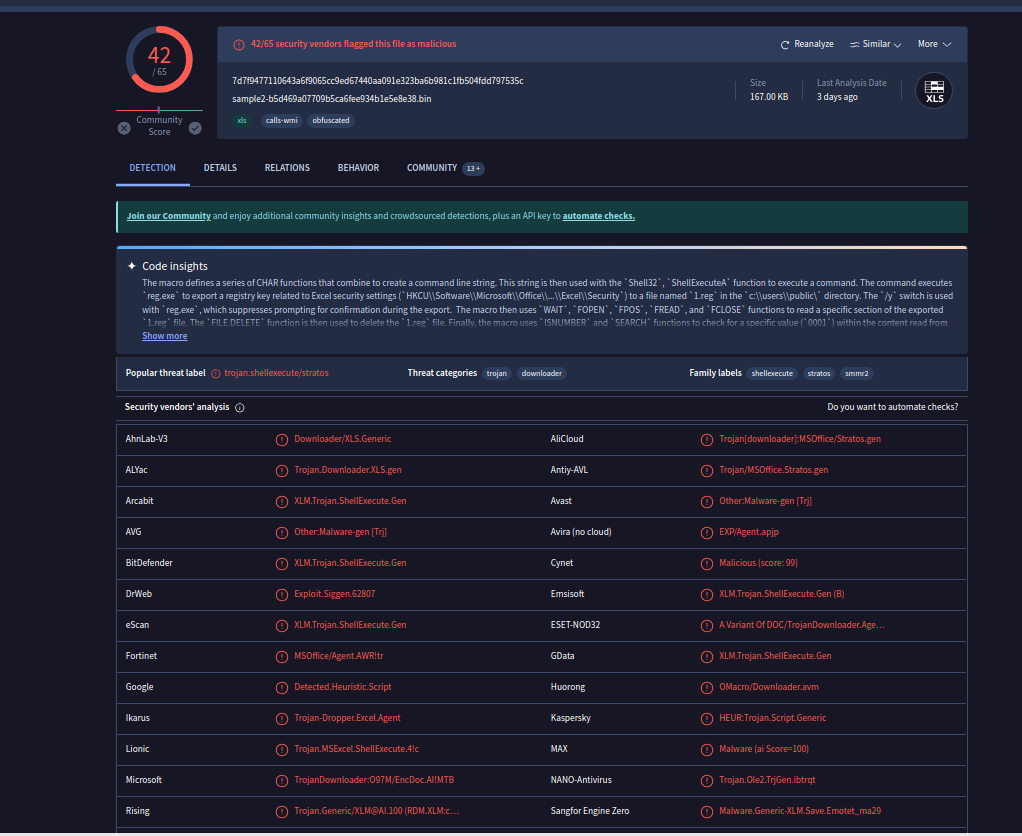Click the community score slider bar

pos(159,110)
